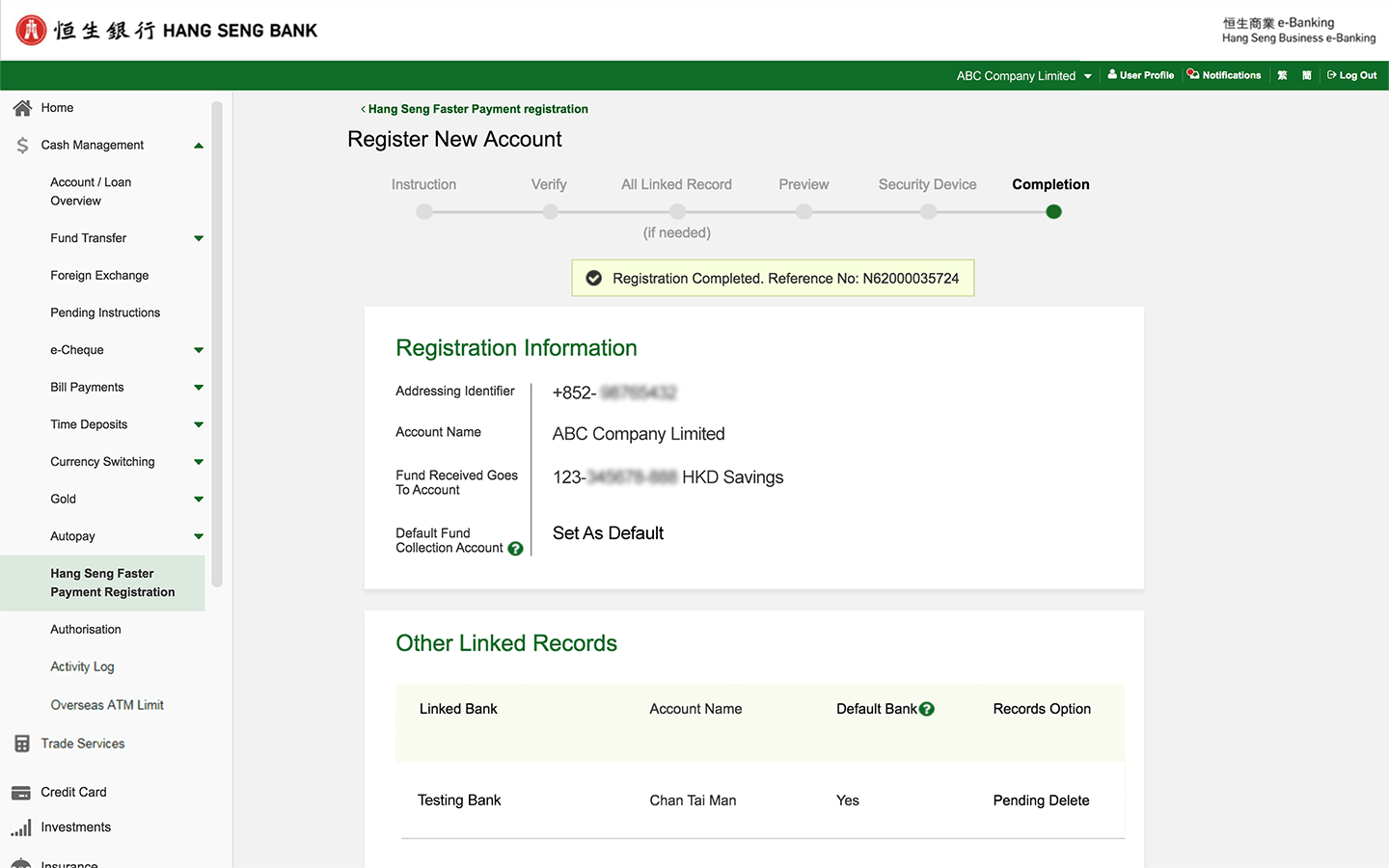
Task: Click the Instruction step marker
Action: point(424,211)
